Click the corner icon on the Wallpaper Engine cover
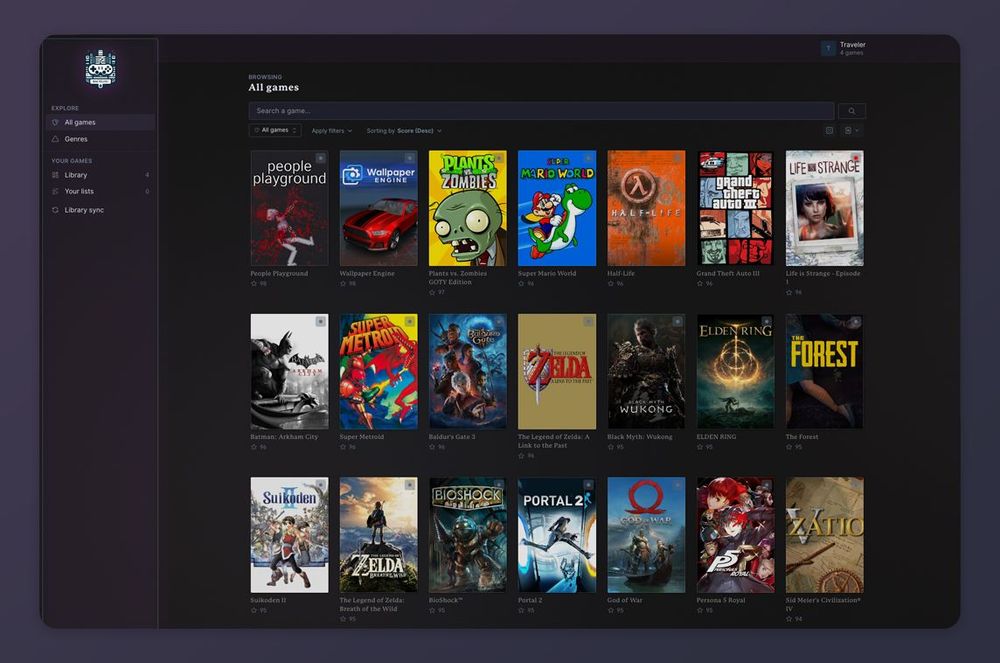Viewport: 1000px width, 663px height. point(409,158)
